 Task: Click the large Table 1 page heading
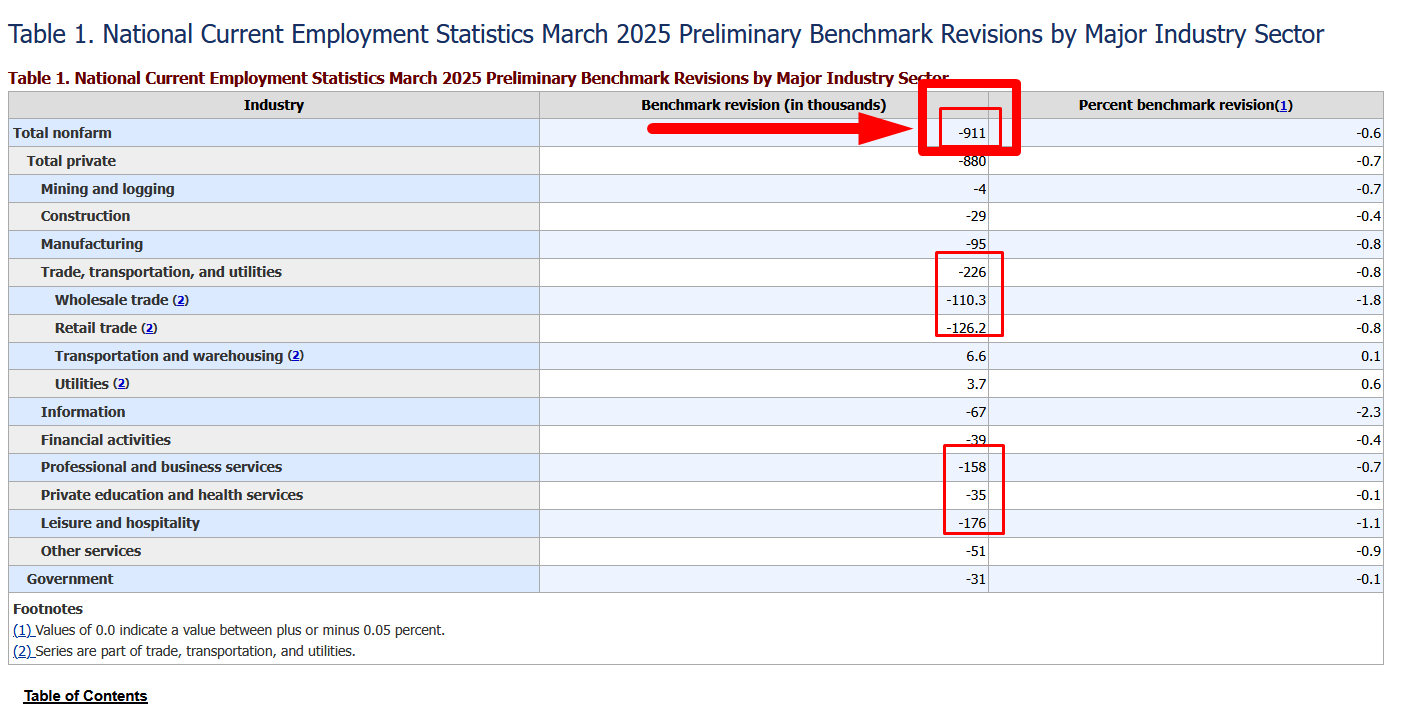coord(666,34)
